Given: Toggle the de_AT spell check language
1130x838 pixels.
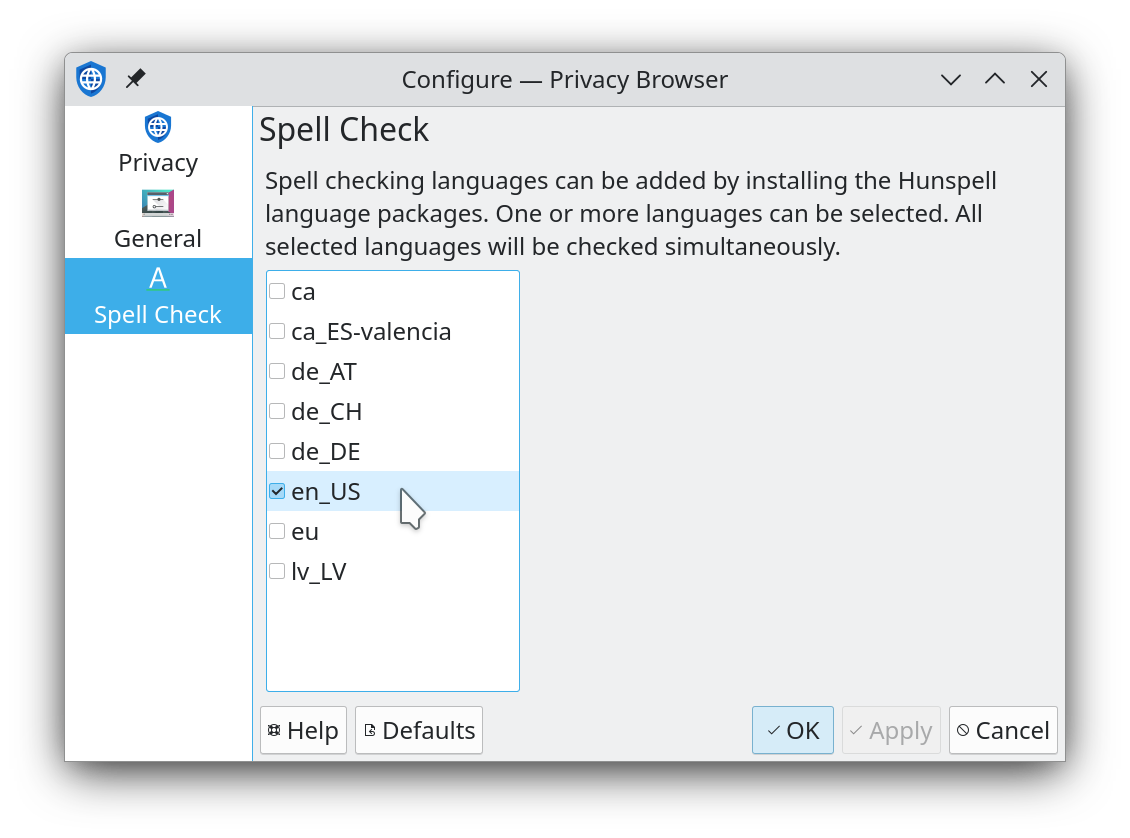Looking at the screenshot, I should pyautogui.click(x=277, y=371).
